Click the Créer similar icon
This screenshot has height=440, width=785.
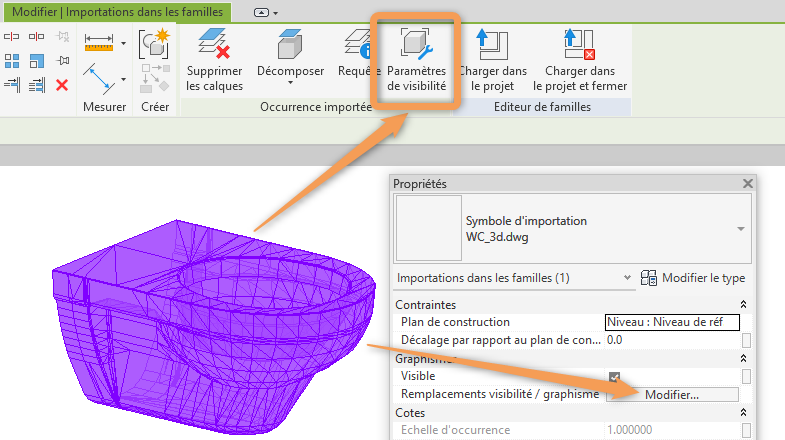pos(154,43)
